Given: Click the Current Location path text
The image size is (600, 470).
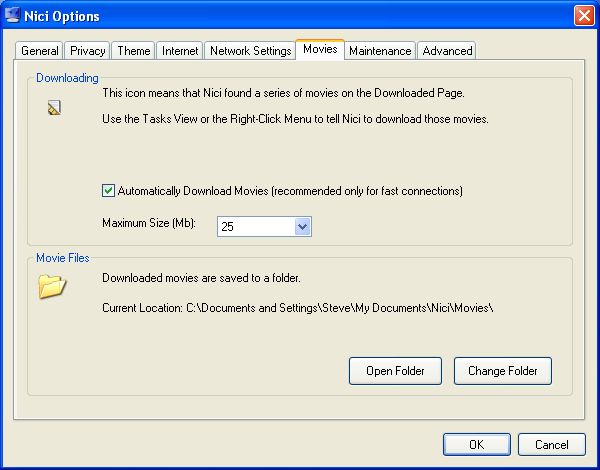Looking at the screenshot, I should [298, 308].
